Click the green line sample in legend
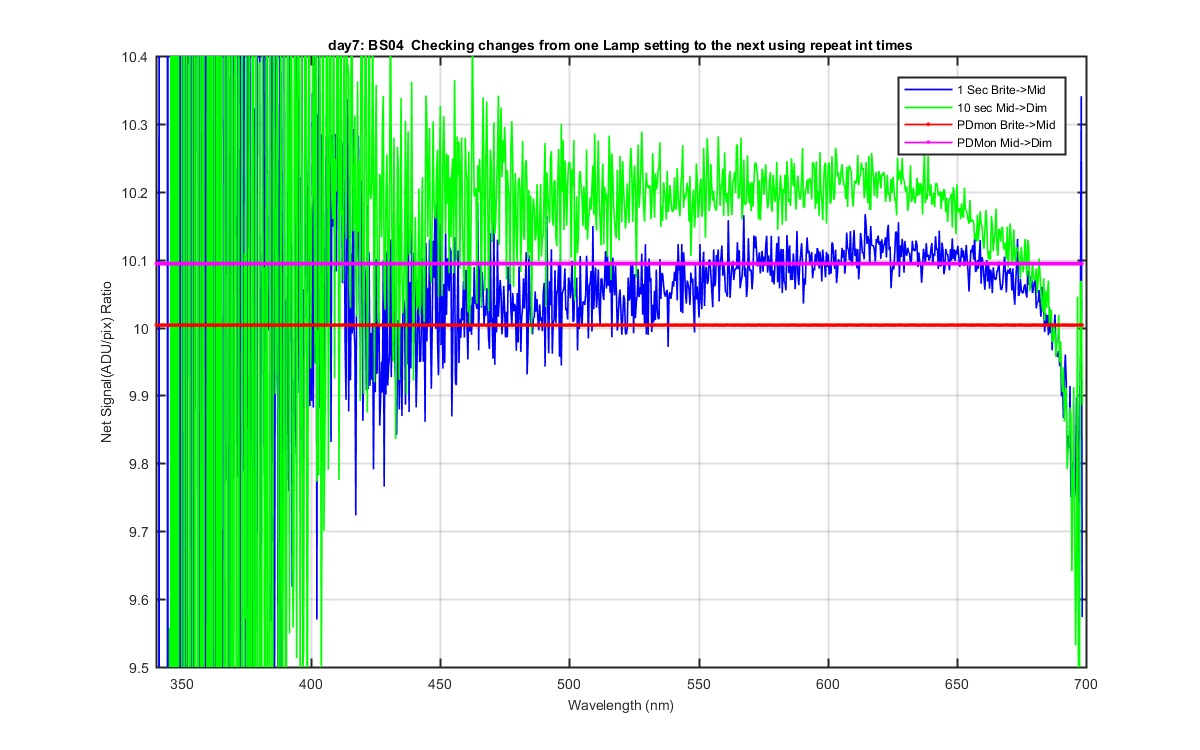 coord(927,107)
